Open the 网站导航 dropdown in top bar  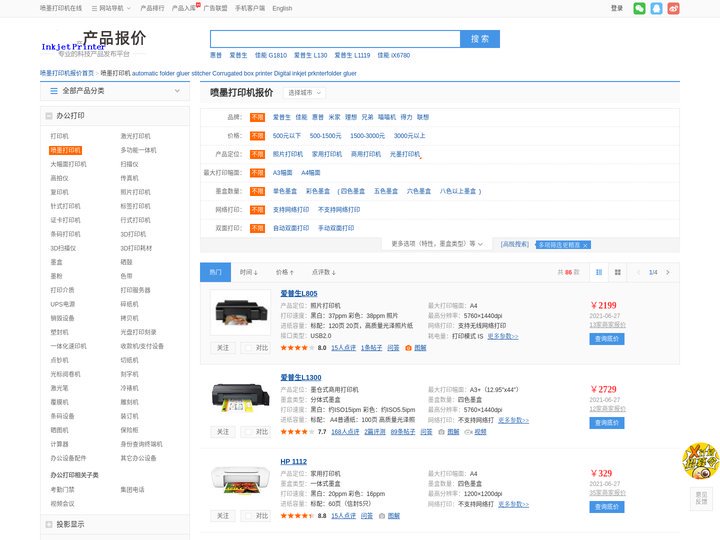click(111, 8)
